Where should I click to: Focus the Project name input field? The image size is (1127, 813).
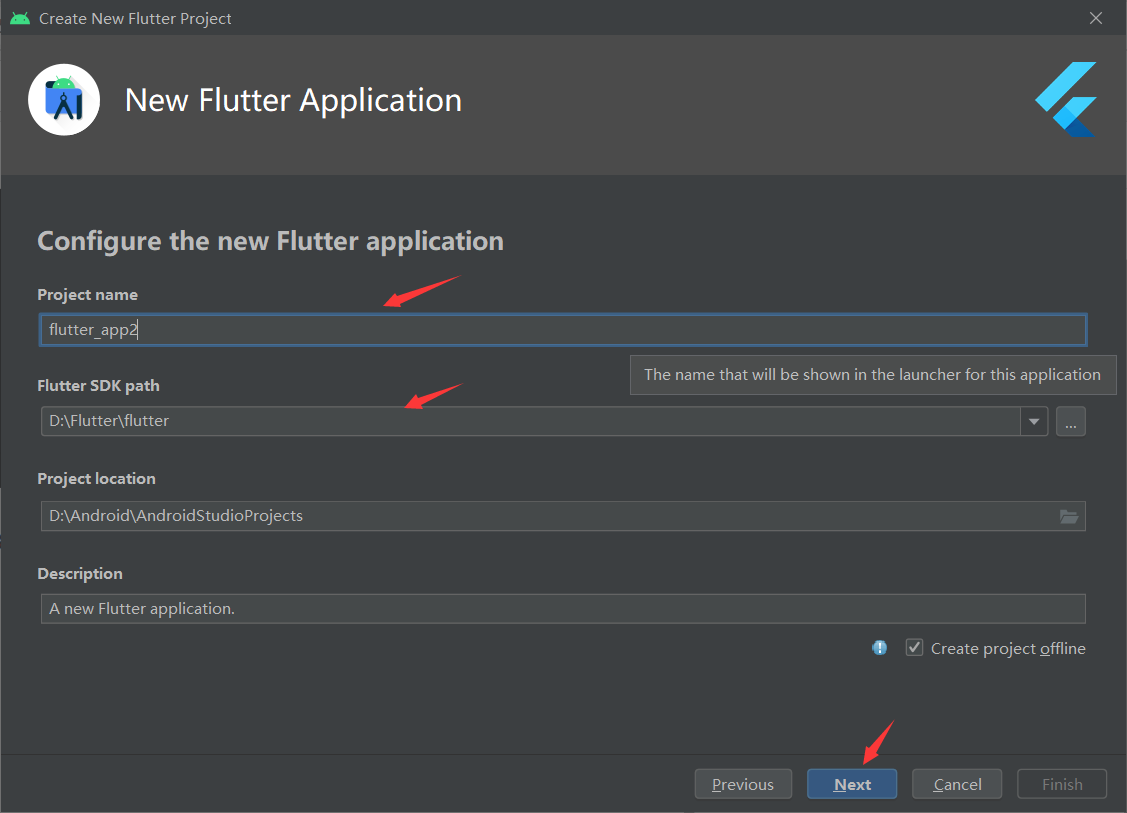coord(563,330)
